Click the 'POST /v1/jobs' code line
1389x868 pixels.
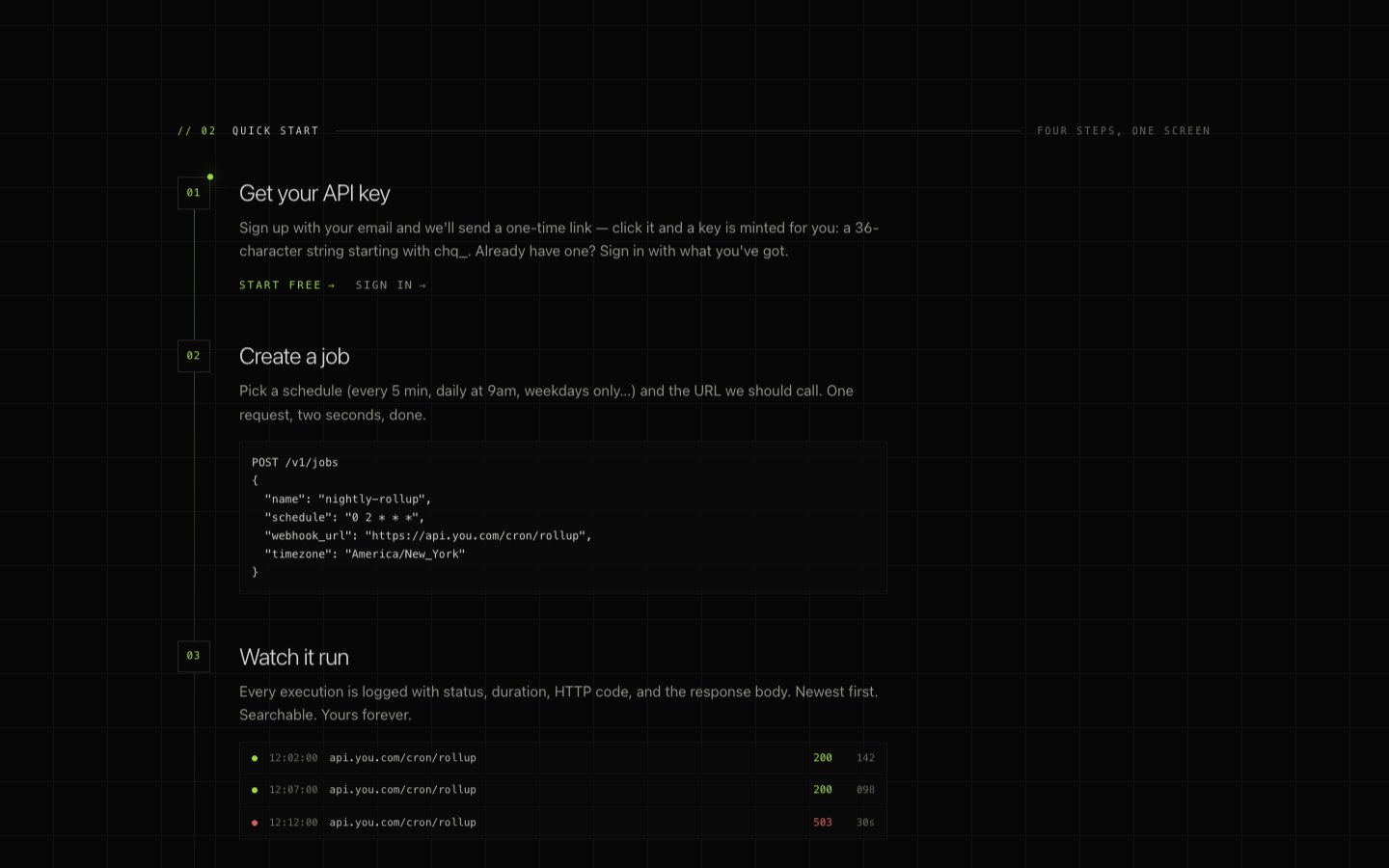tap(295, 463)
